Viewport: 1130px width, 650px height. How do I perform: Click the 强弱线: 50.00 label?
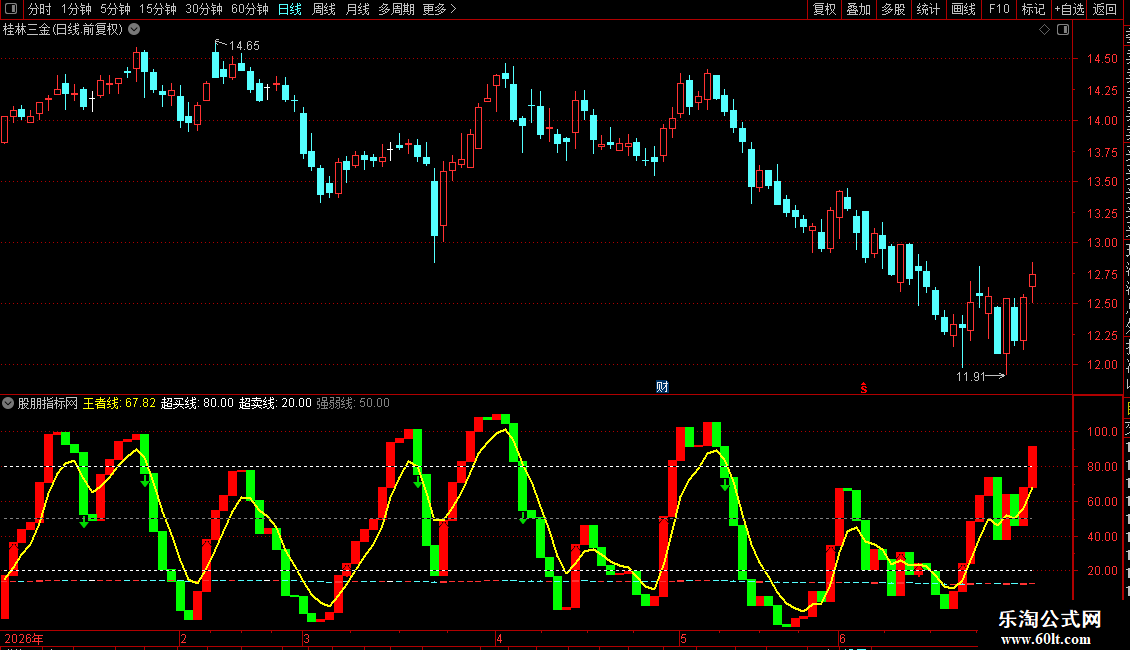coord(353,403)
